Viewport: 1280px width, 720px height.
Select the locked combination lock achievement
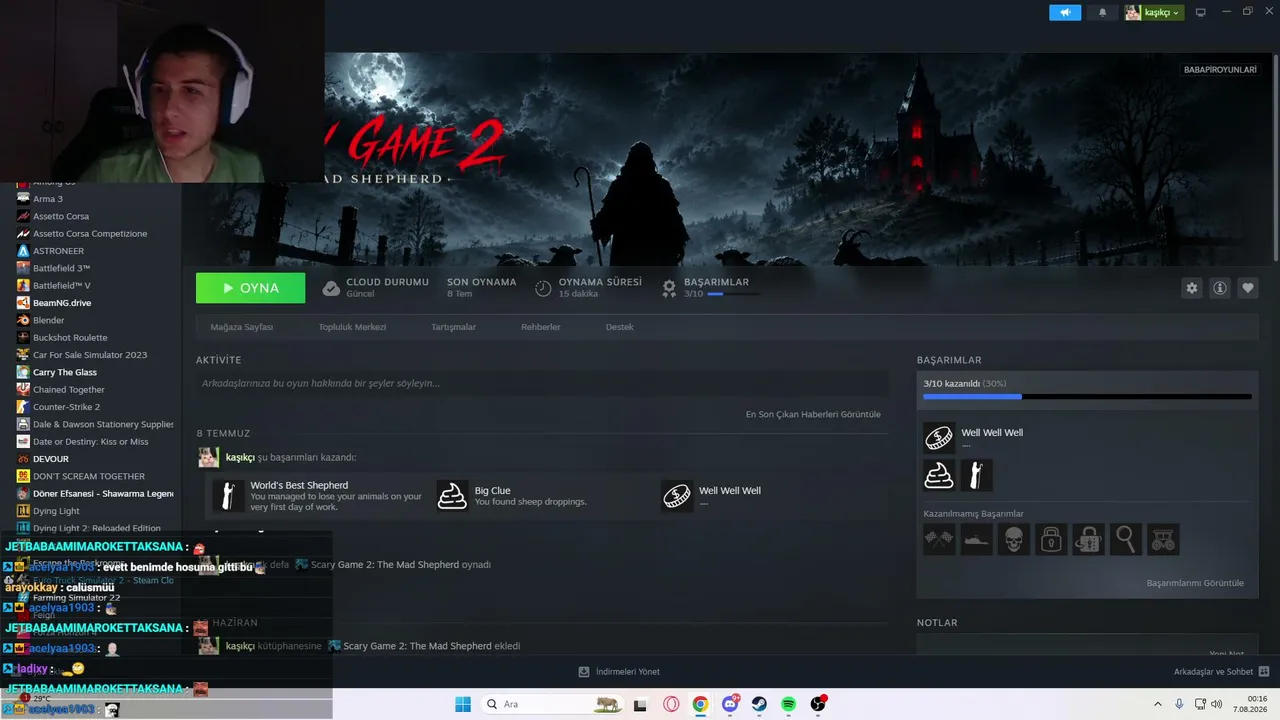[1088, 539]
